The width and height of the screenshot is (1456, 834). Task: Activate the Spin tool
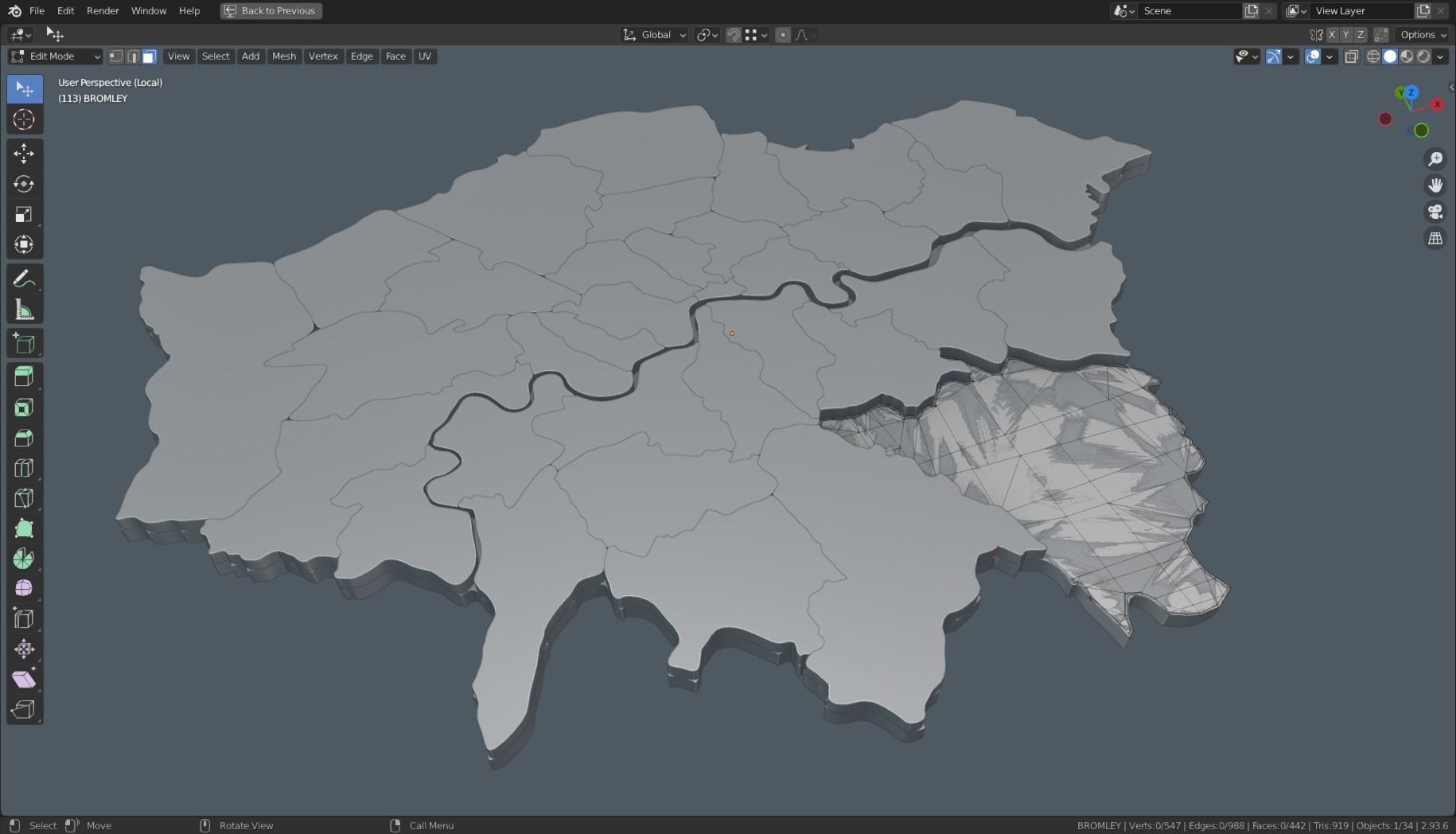[24, 559]
